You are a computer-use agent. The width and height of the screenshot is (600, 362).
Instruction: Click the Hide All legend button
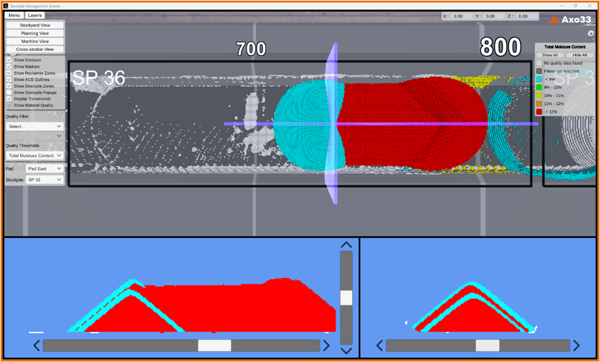(580, 55)
